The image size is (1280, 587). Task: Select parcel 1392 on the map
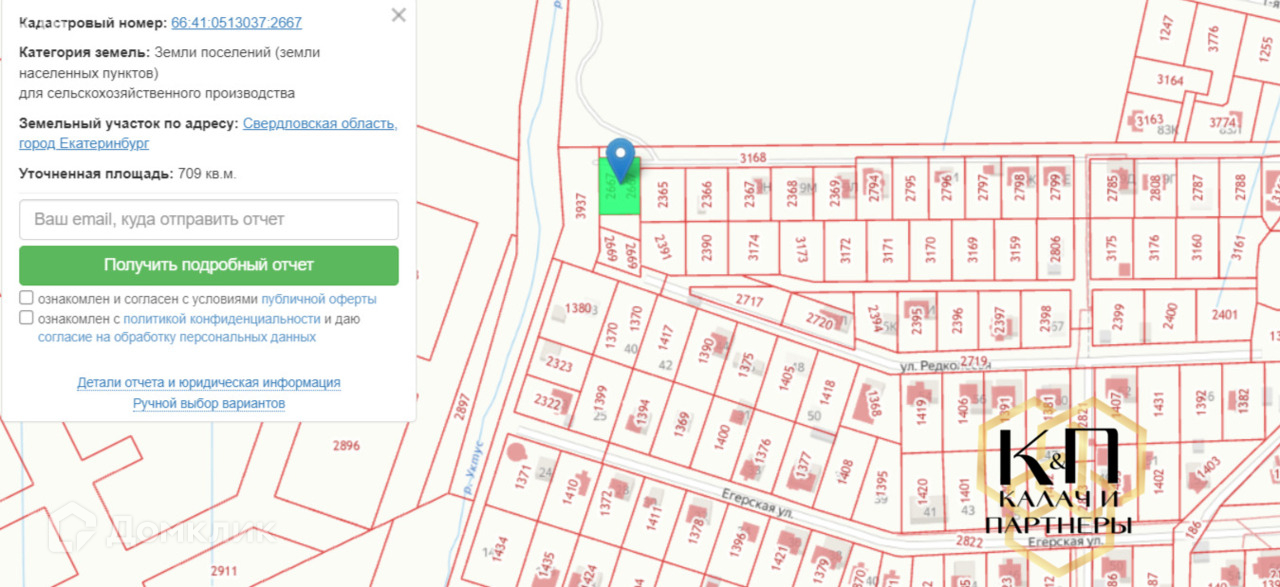click(1201, 402)
